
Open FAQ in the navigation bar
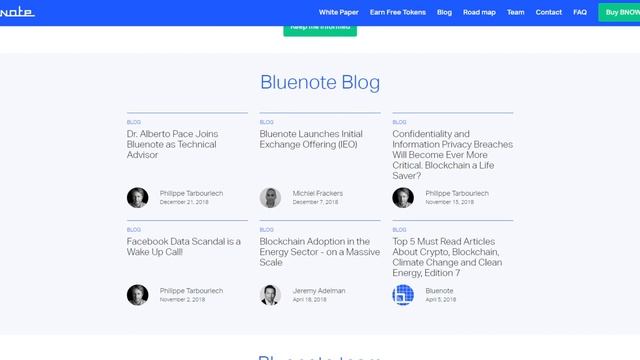[x=580, y=12]
